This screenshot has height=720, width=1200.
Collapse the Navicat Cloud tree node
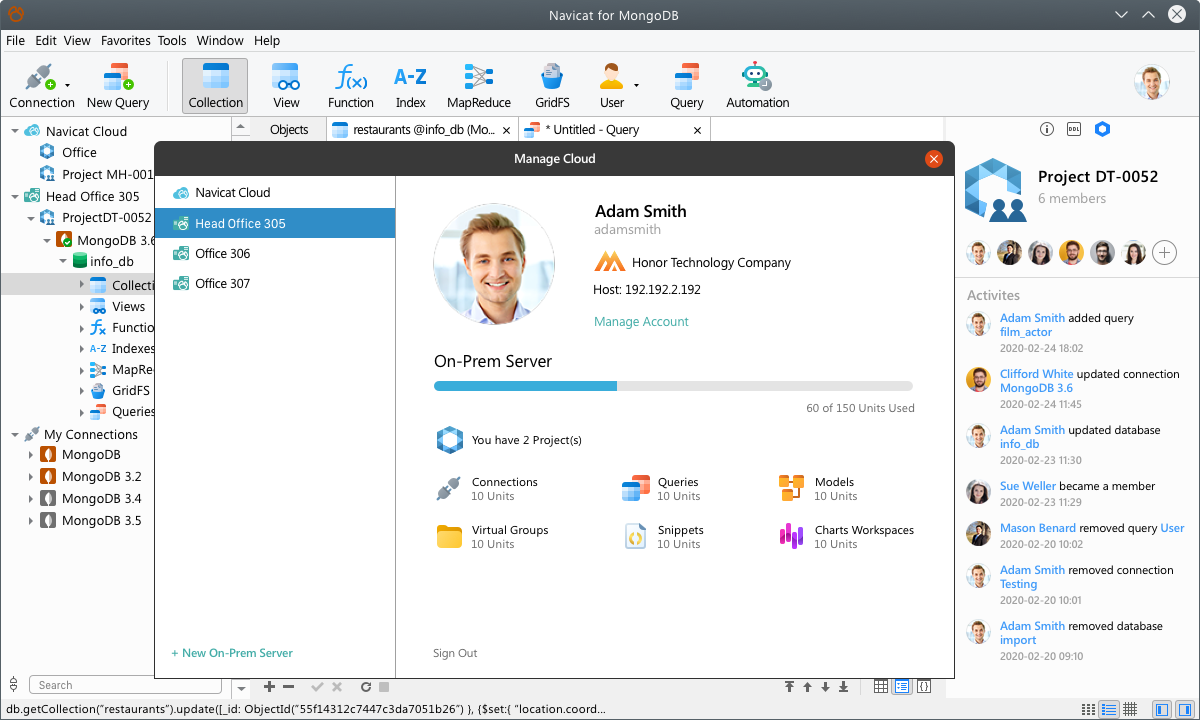coord(14,131)
